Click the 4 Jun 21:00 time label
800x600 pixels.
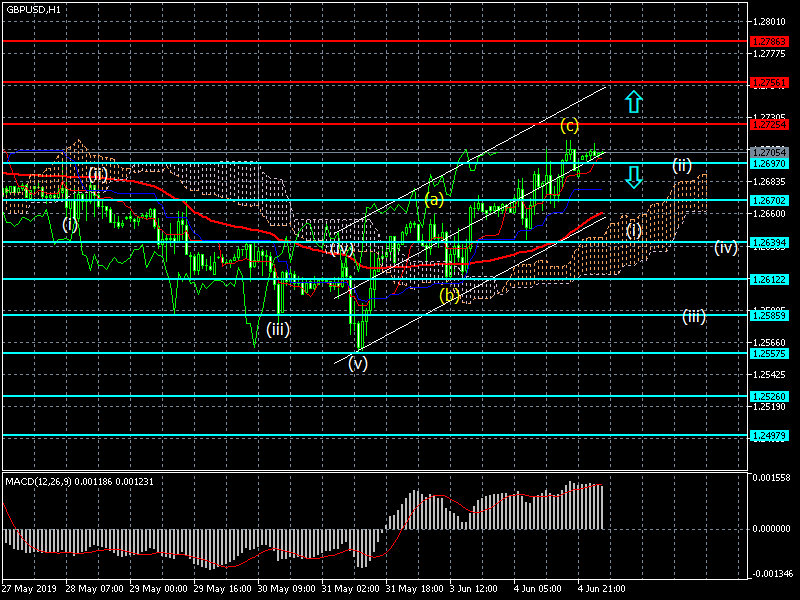(602, 589)
